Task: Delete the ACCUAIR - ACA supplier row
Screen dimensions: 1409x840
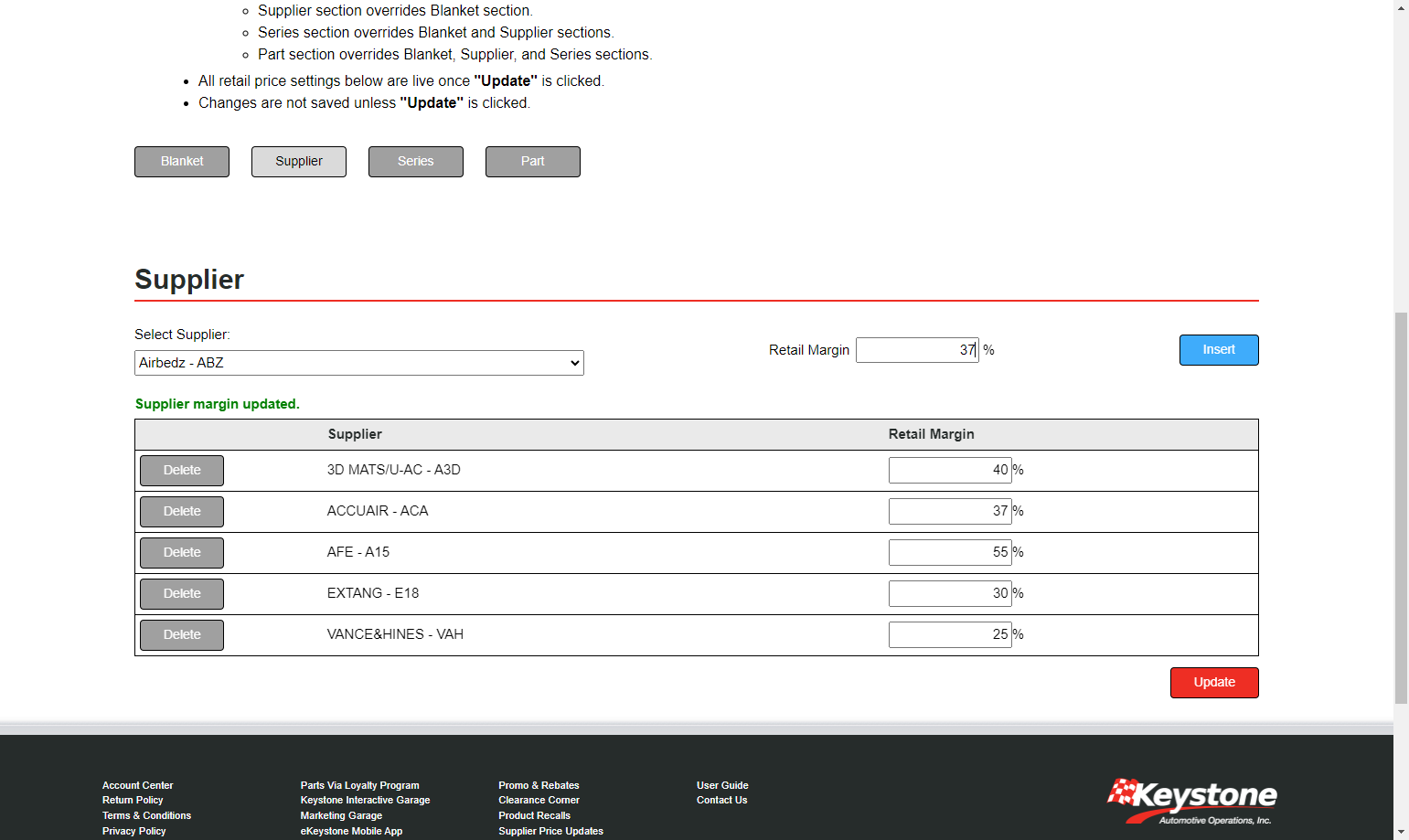Action: [182, 512]
